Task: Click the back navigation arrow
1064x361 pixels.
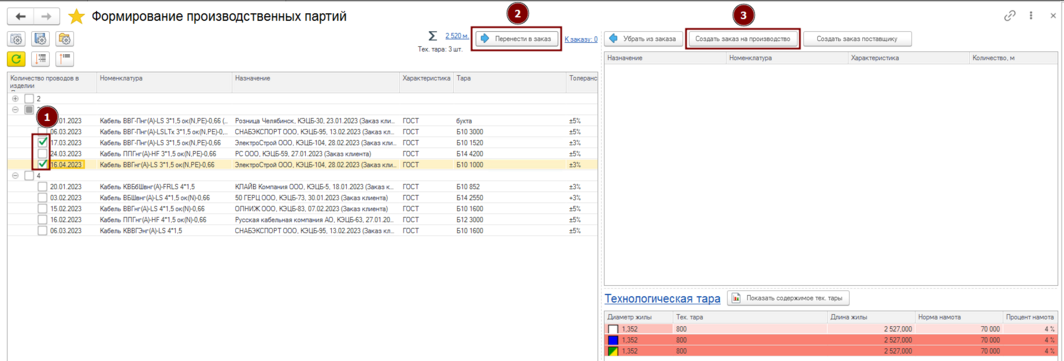Action: tap(20, 16)
